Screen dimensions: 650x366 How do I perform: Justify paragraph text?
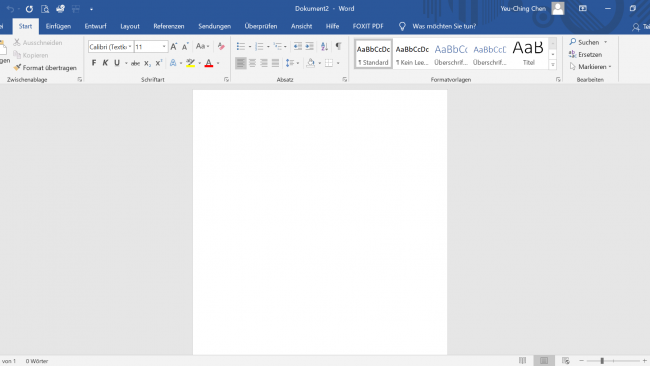point(275,63)
